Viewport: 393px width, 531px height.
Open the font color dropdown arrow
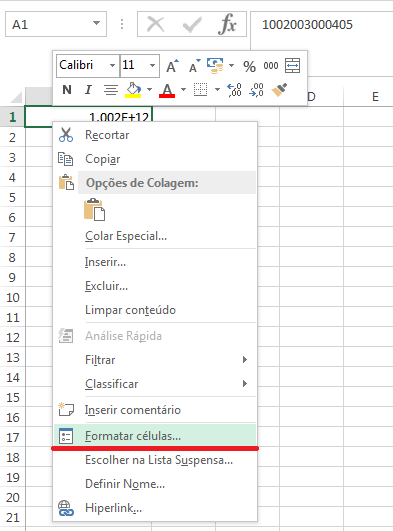coord(183,90)
